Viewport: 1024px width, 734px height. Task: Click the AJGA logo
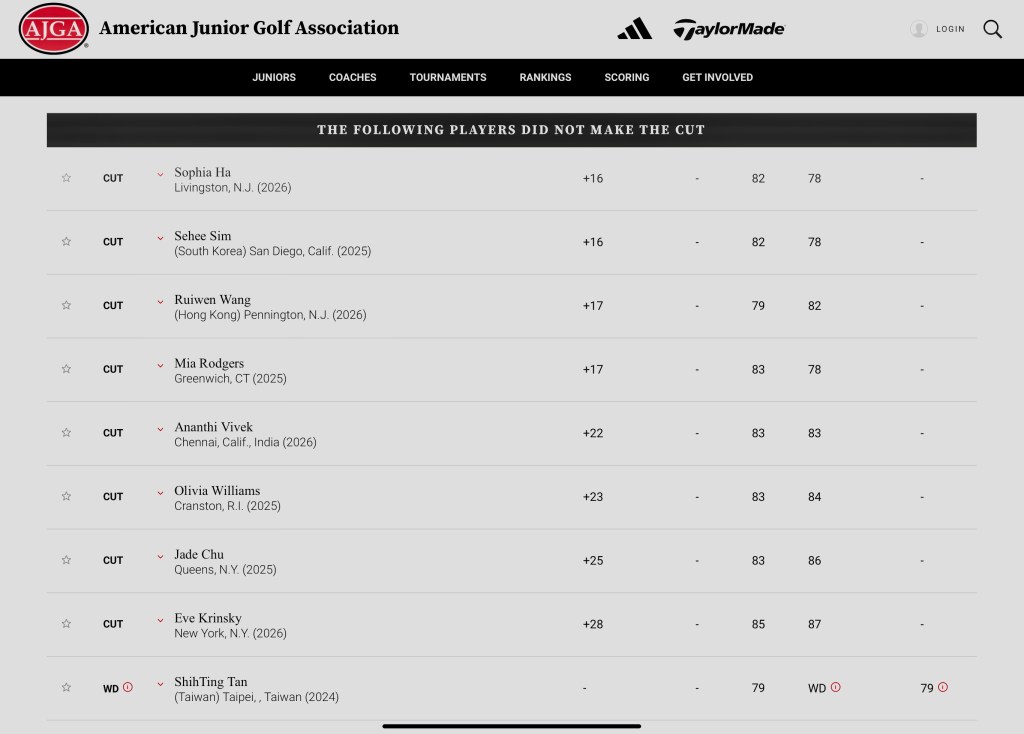[x=53, y=29]
